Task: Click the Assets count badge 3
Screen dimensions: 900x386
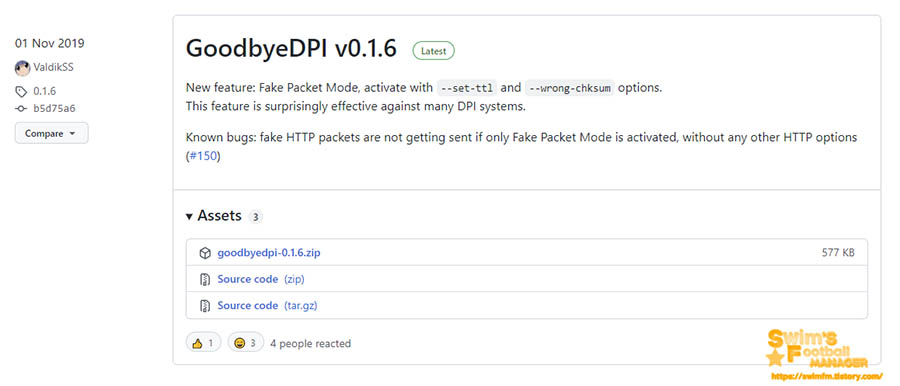Action: 255,217
